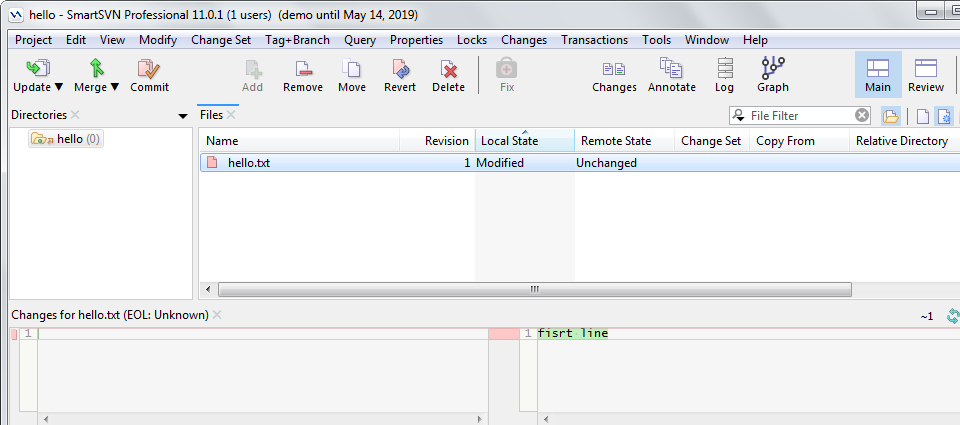
Task: Click the Remove file icon
Action: pos(302,68)
